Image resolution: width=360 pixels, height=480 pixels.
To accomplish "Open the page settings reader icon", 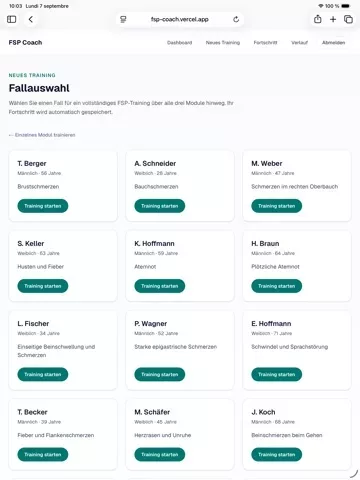I will click(123, 19).
